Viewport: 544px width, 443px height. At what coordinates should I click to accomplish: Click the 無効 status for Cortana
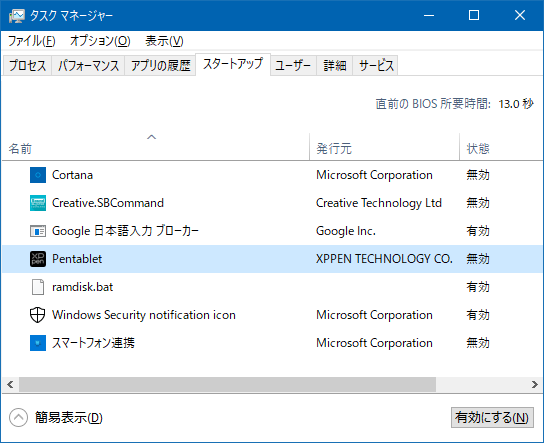pos(478,175)
